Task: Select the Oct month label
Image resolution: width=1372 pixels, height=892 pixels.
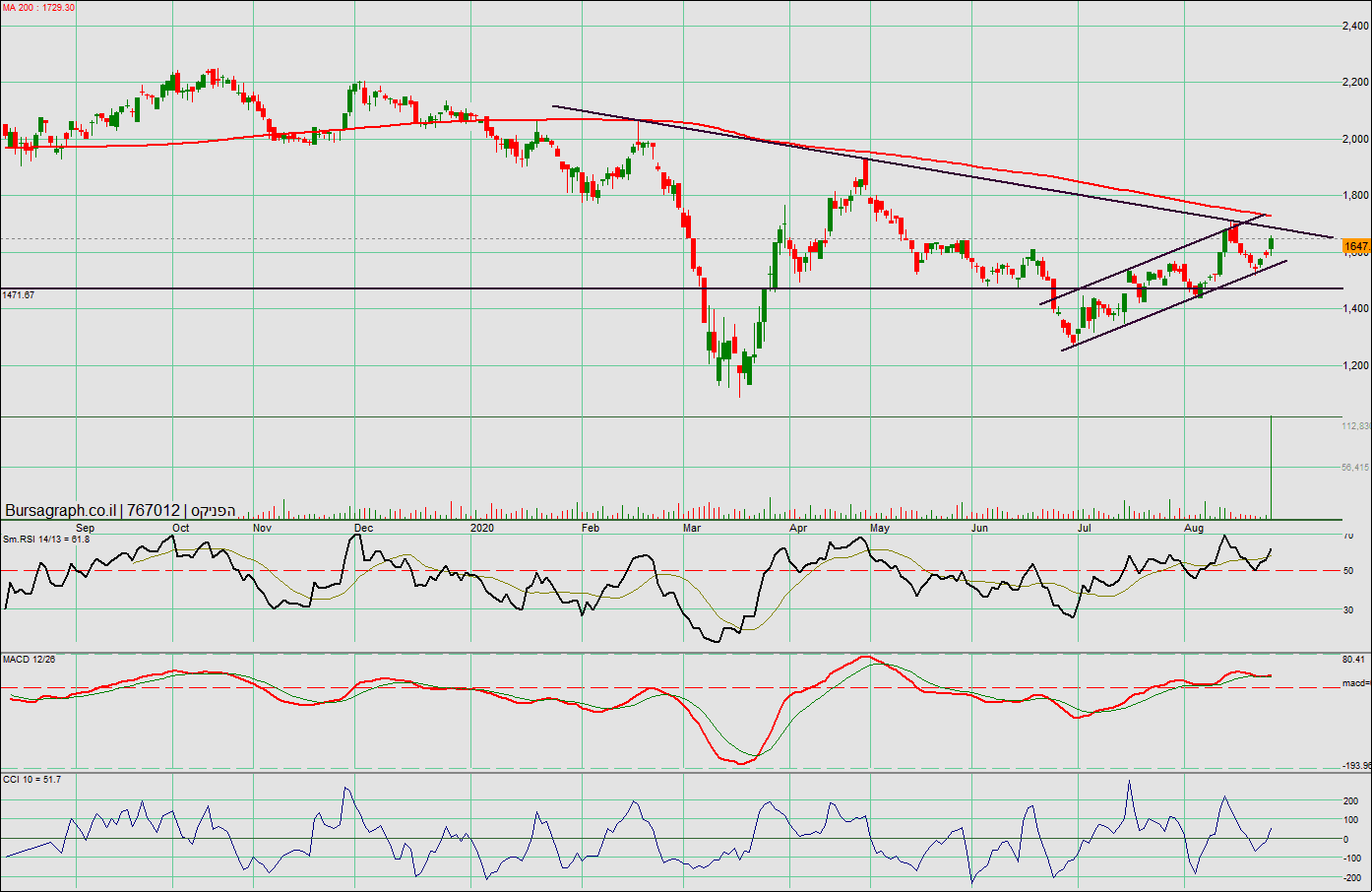Action: pyautogui.click(x=181, y=528)
